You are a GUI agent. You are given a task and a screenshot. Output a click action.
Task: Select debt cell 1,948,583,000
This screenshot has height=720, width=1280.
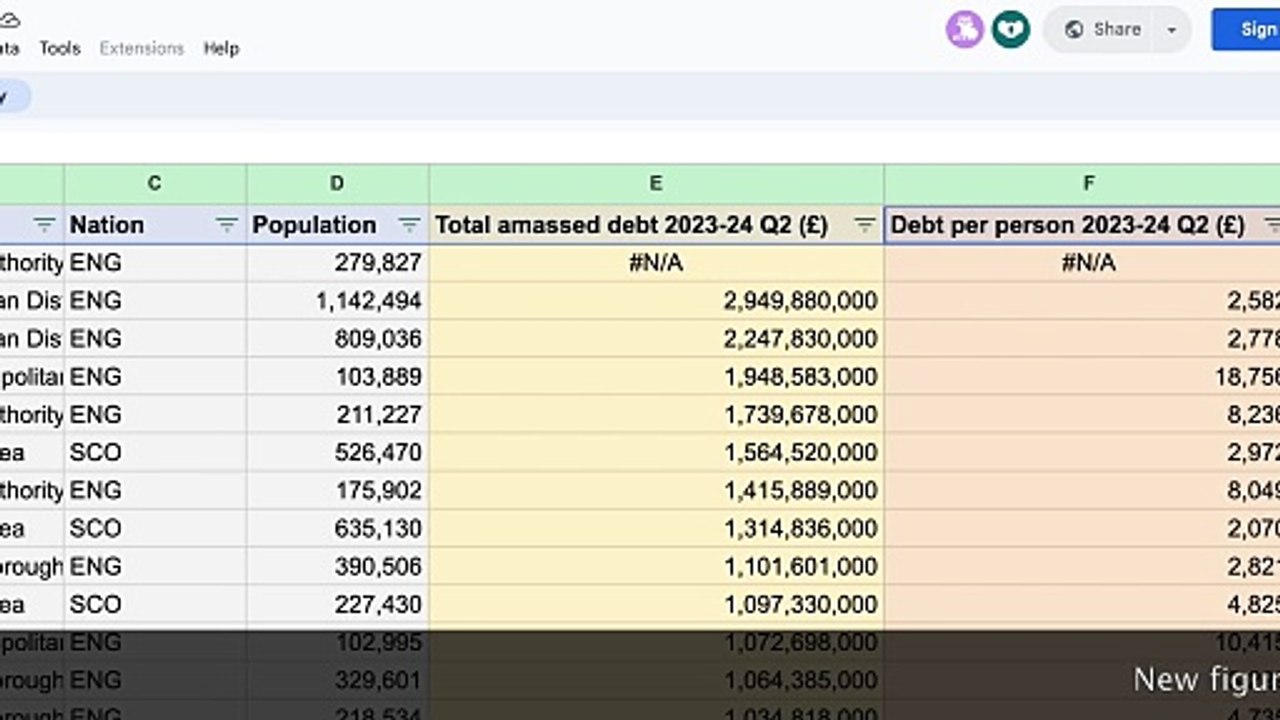(x=656, y=377)
